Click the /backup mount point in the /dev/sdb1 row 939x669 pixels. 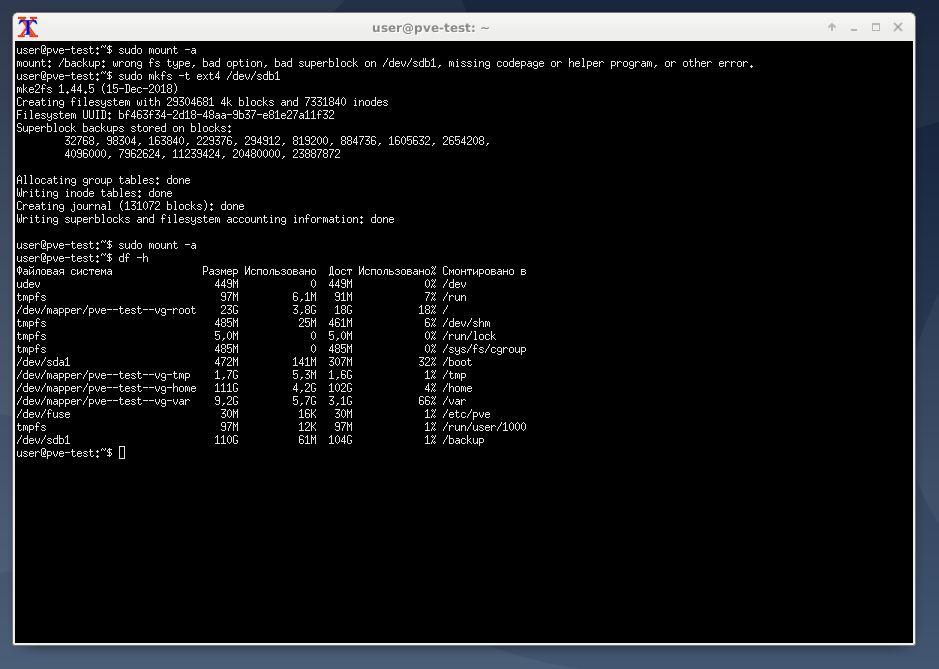463,440
